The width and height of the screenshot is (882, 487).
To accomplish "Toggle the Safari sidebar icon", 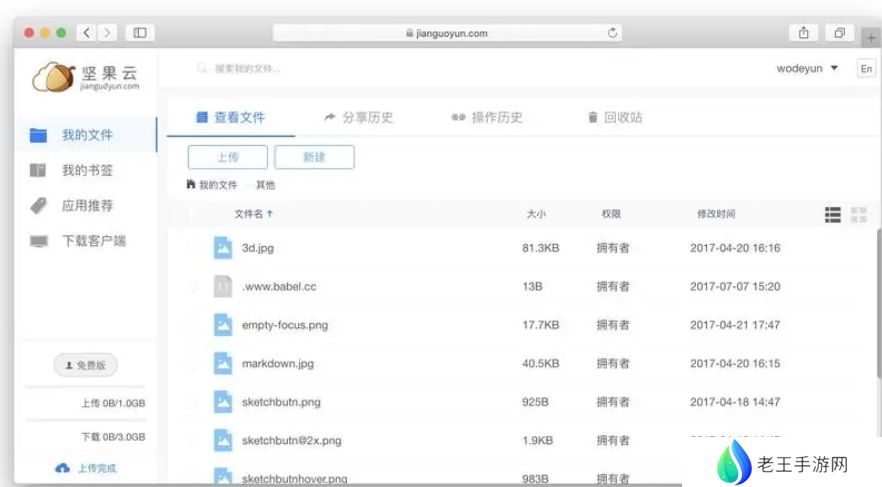I will pos(139,33).
